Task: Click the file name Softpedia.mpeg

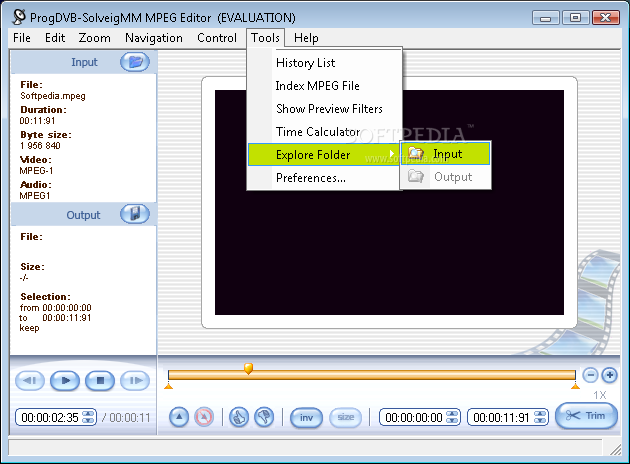Action: click(x=53, y=96)
